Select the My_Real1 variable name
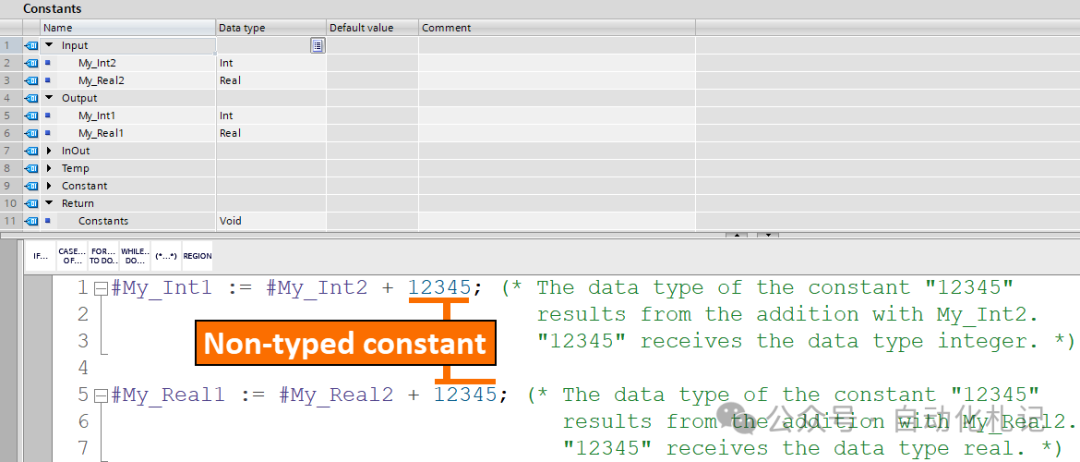Viewport: 1080px width, 462px height. [x=101, y=133]
